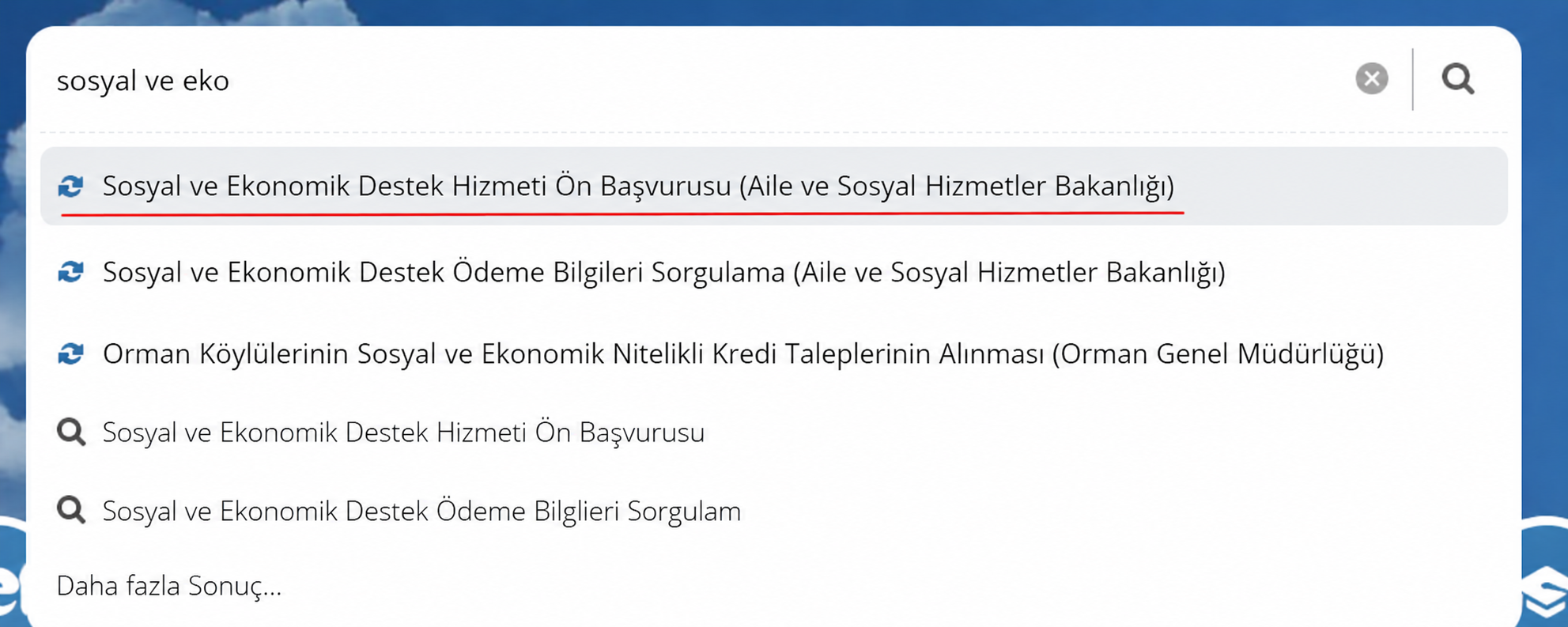Click the service icon beside Ödeme Bilgileri Sorgulama
1568x627 pixels.
[71, 272]
